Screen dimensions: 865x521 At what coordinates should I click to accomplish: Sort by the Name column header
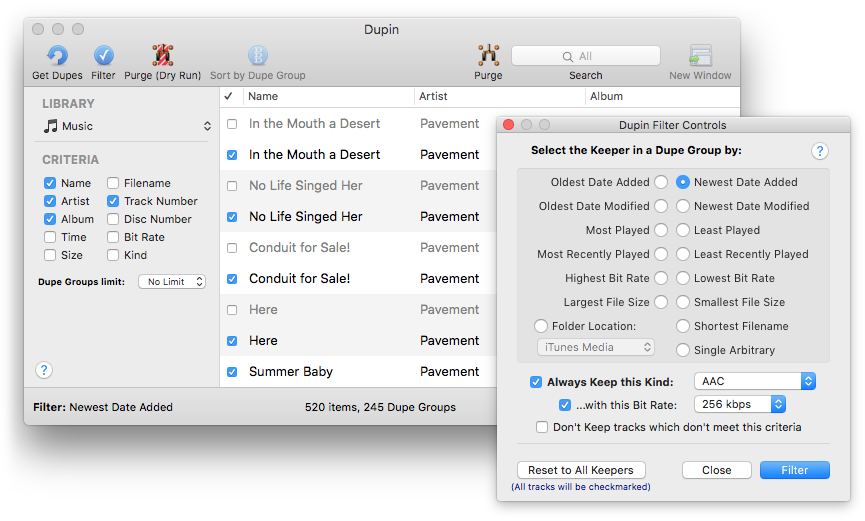pyautogui.click(x=329, y=96)
